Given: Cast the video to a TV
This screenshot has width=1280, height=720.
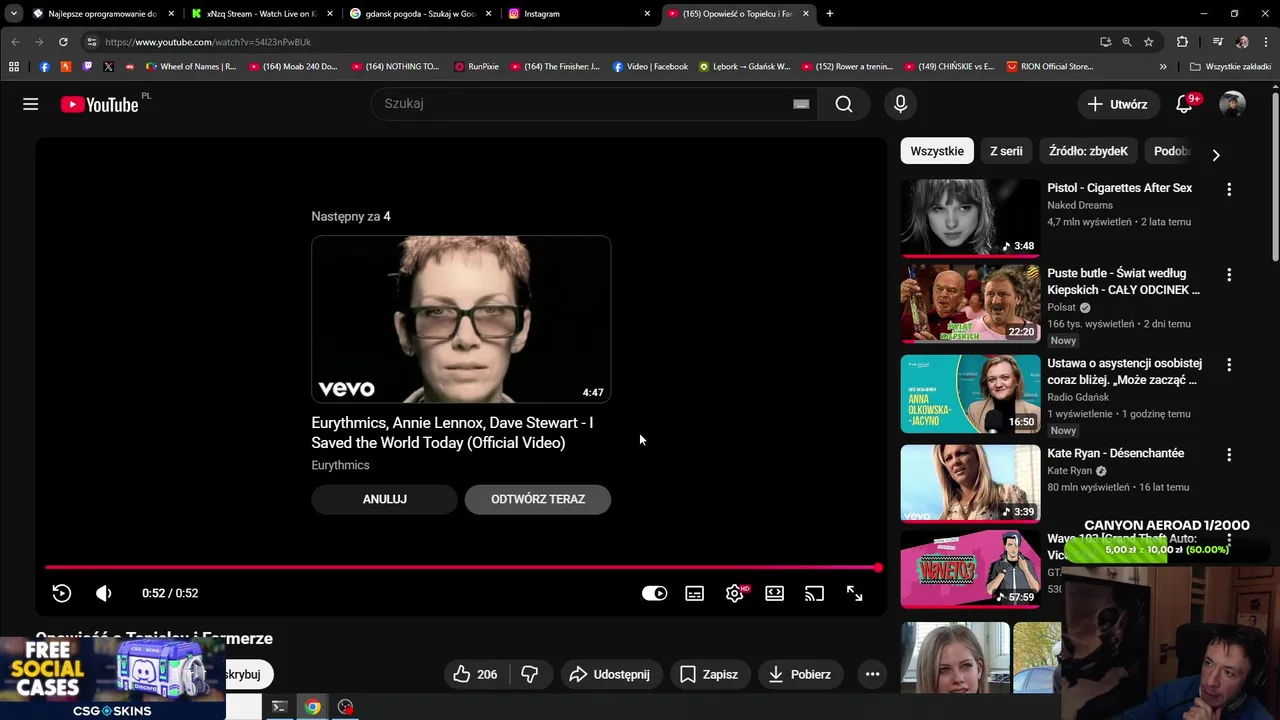Looking at the screenshot, I should 815,593.
